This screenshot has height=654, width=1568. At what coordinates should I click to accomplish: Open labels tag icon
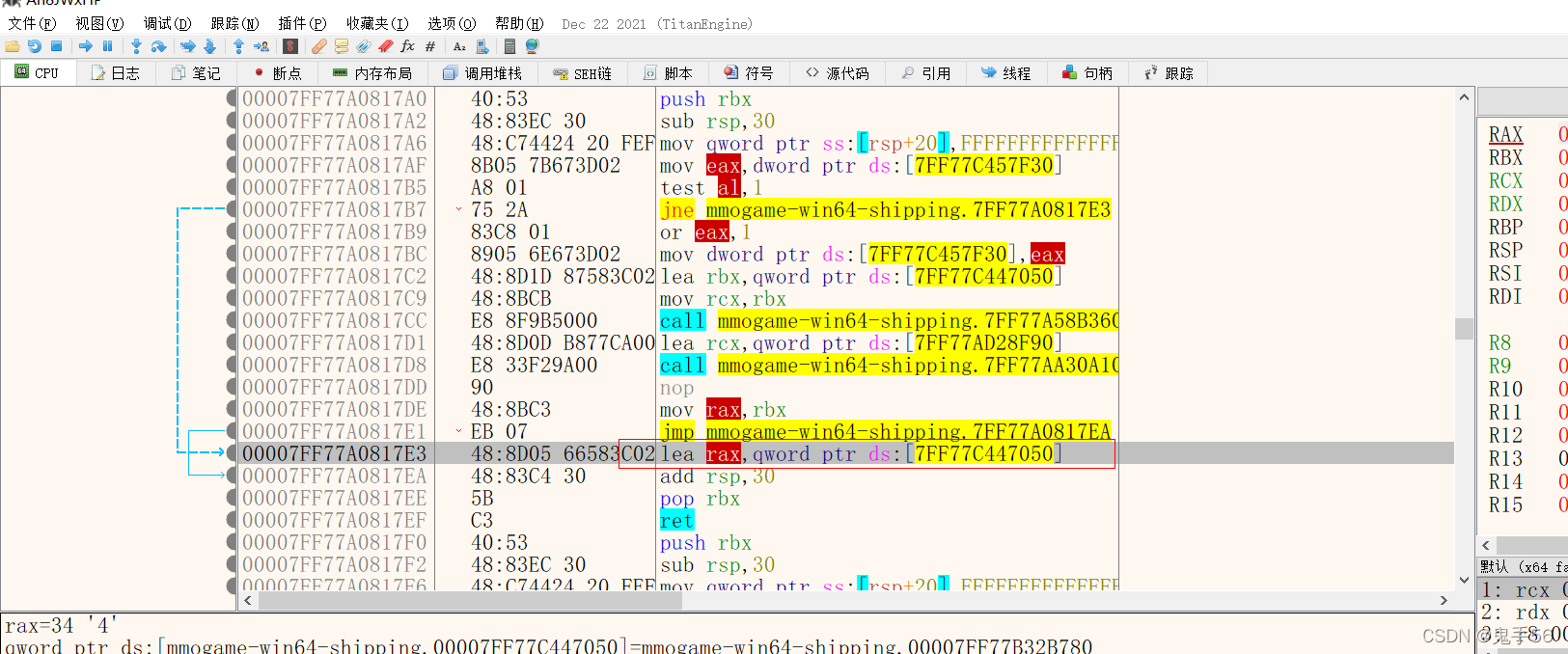[364, 45]
